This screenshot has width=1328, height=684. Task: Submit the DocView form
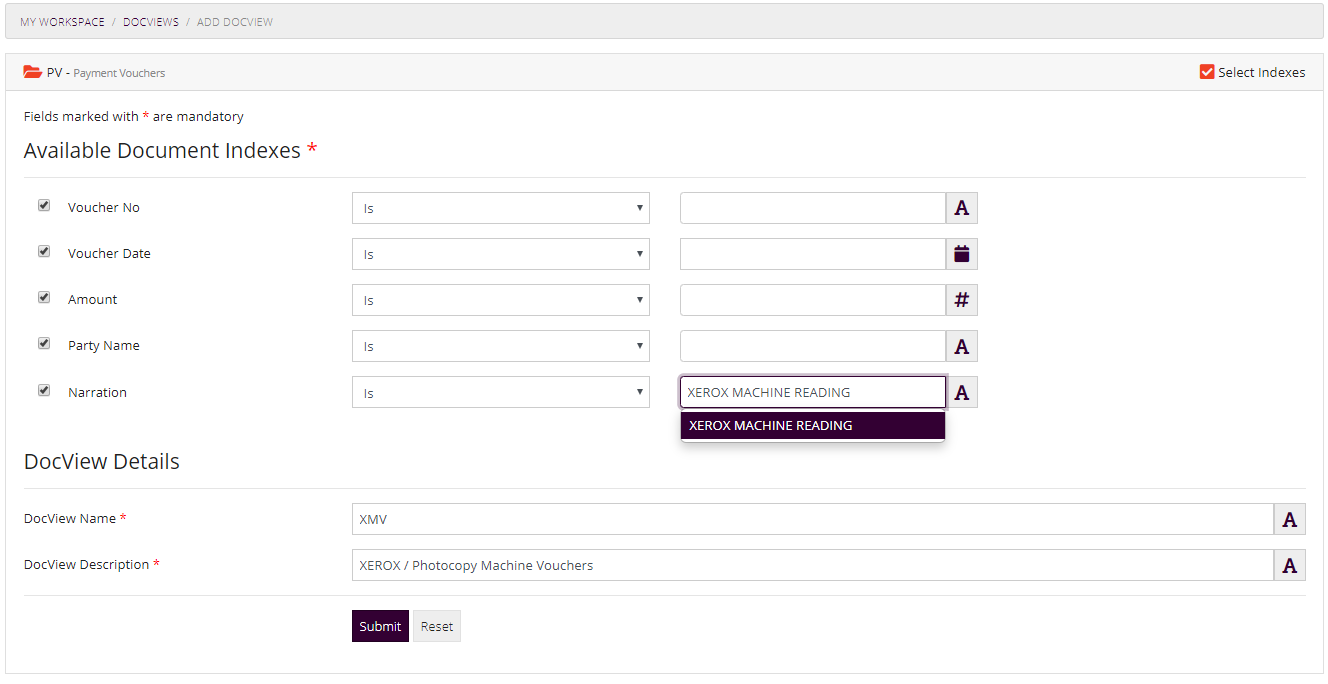click(380, 625)
